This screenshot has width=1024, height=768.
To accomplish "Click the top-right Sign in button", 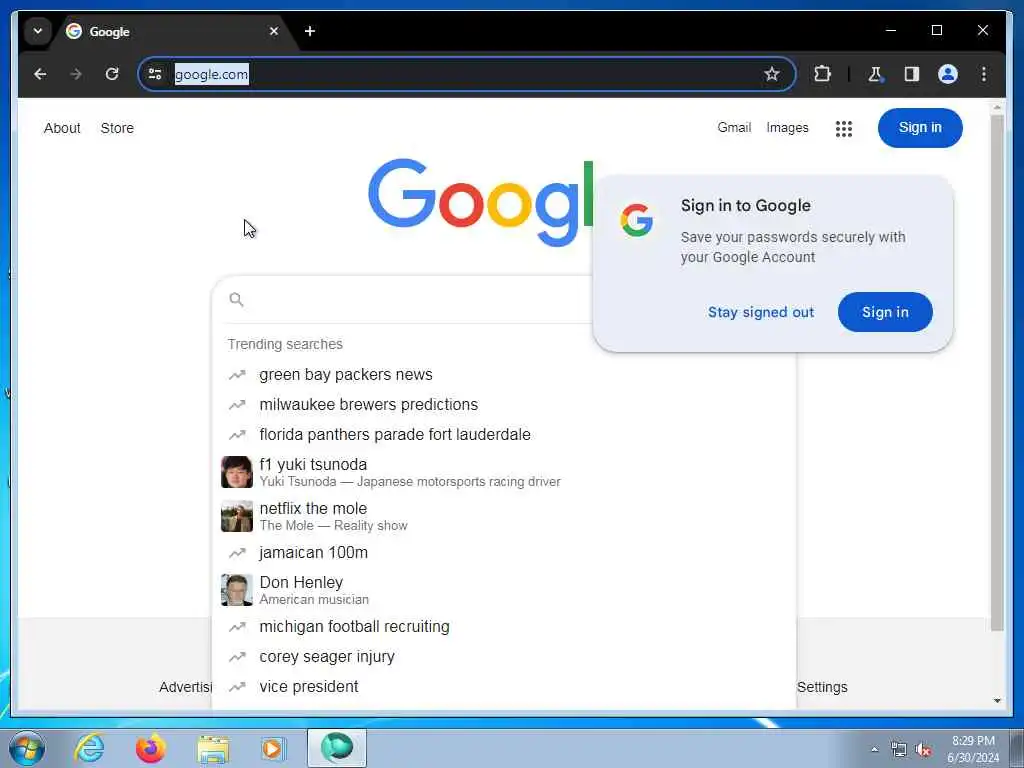I will coord(920,127).
